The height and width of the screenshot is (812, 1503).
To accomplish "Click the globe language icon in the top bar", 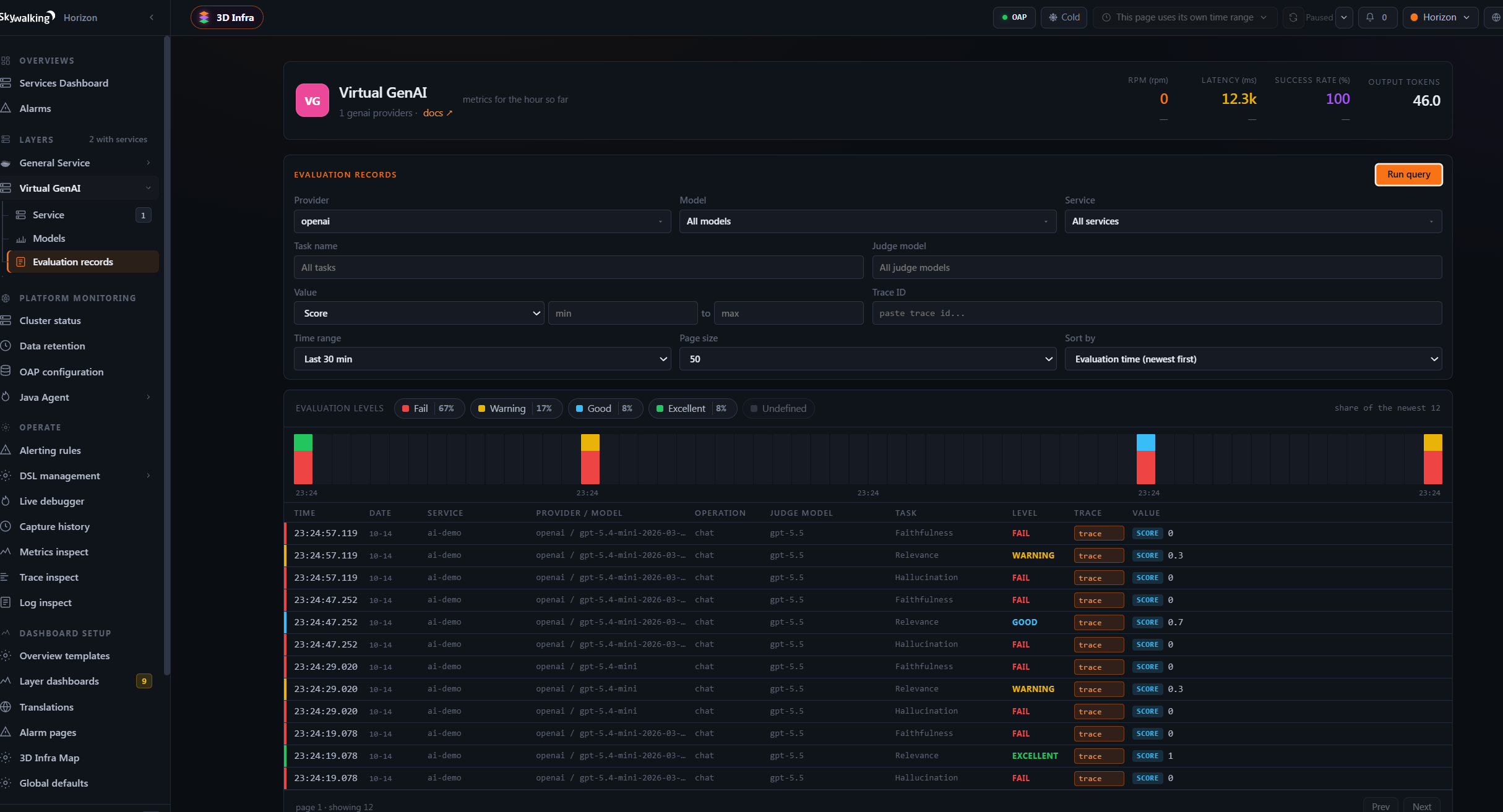I will click(x=1496, y=17).
